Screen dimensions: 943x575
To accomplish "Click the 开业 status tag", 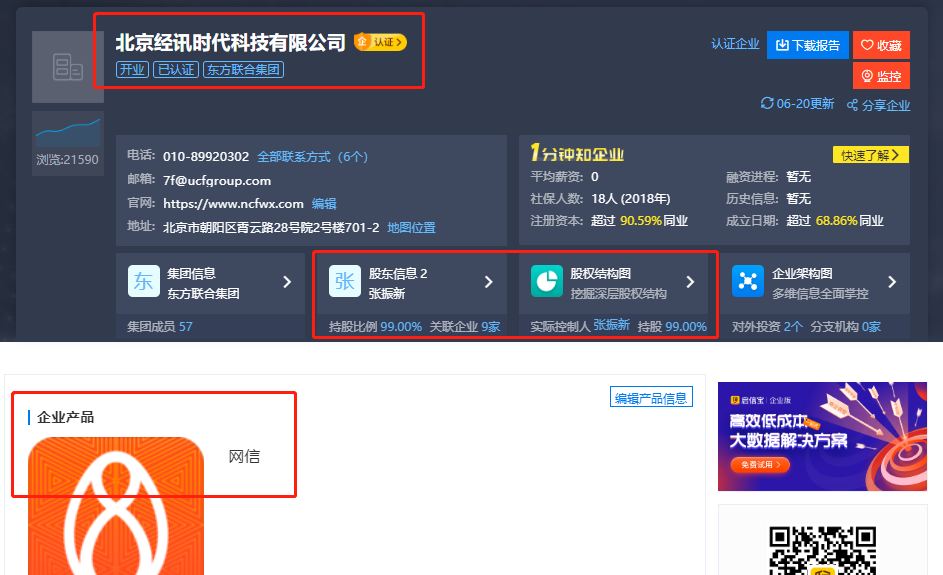I will 132,70.
